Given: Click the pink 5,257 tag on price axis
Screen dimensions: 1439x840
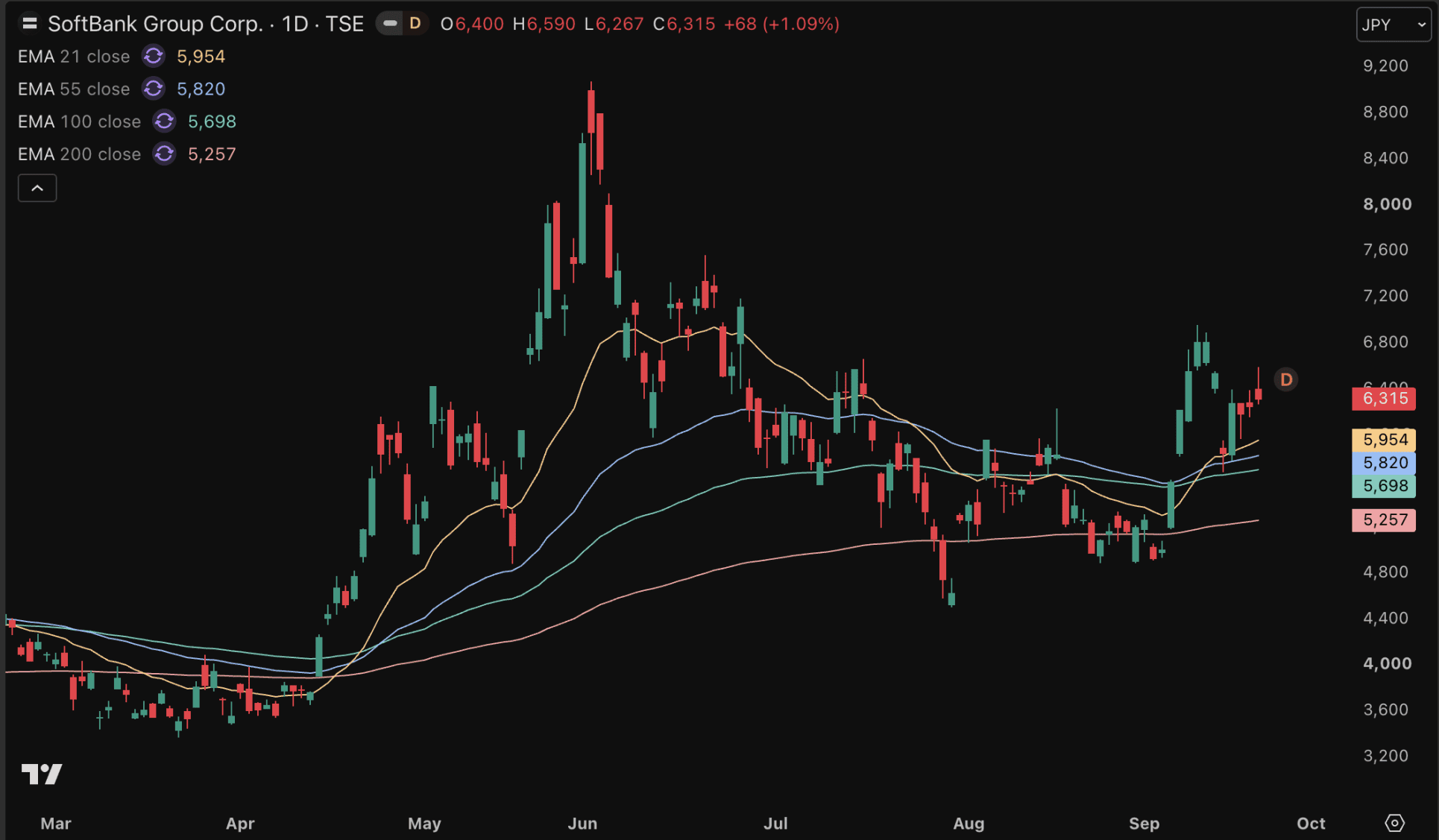Looking at the screenshot, I should tap(1384, 520).
